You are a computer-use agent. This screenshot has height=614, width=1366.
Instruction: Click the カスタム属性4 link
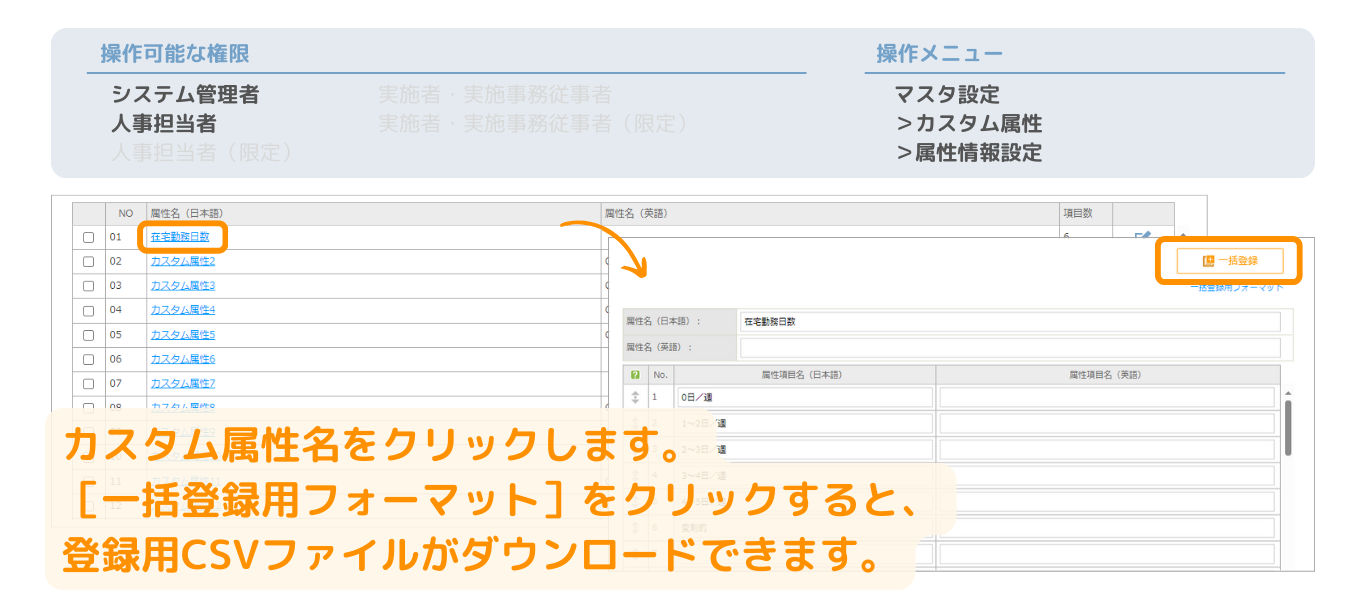tap(182, 310)
